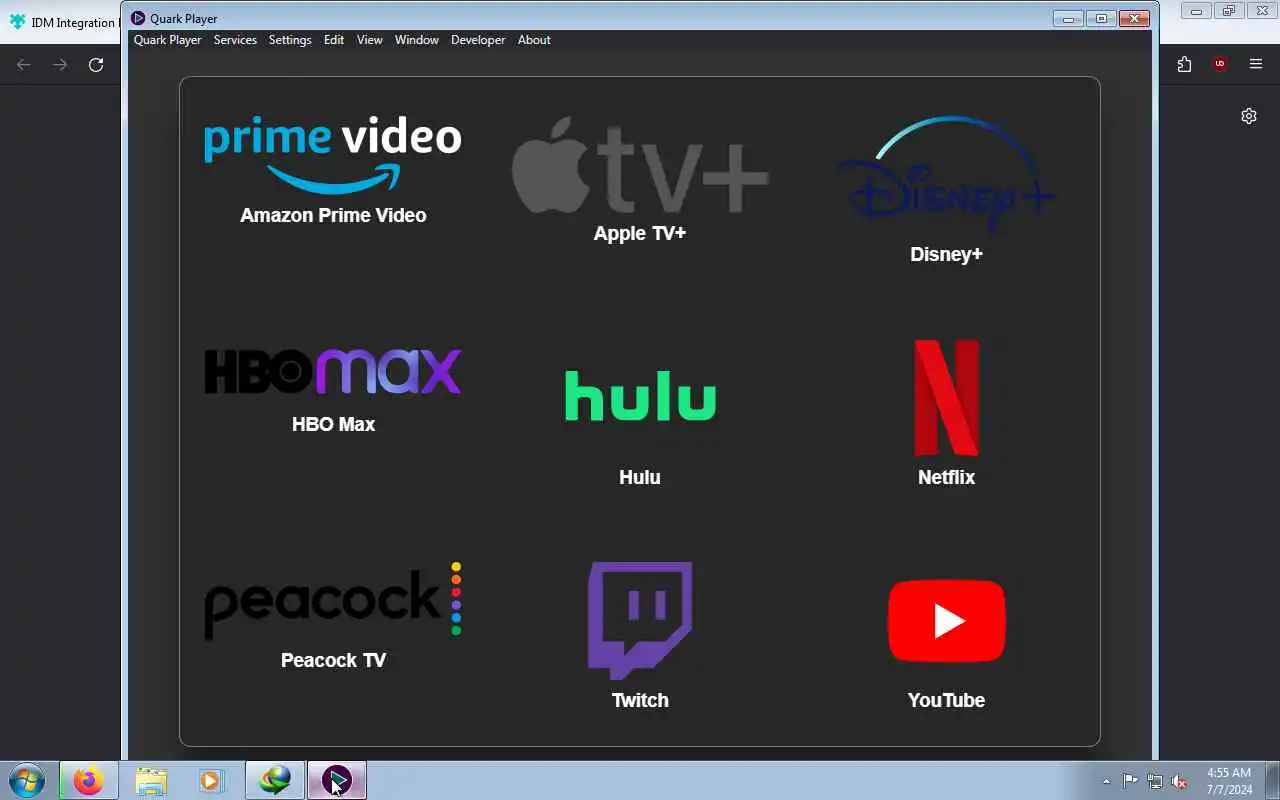The width and height of the screenshot is (1280, 800).
Task: Maximize the Quark Player window
Action: click(1101, 18)
